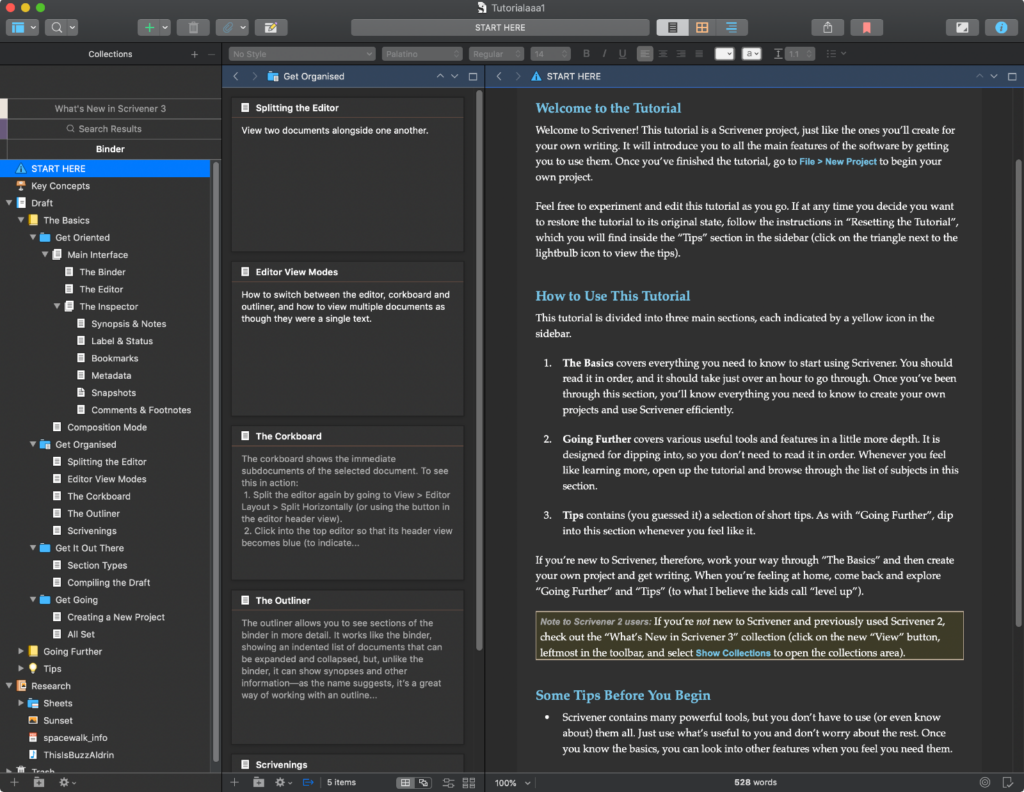Open the Palatino font dropdown
The width and height of the screenshot is (1024, 792).
(423, 54)
